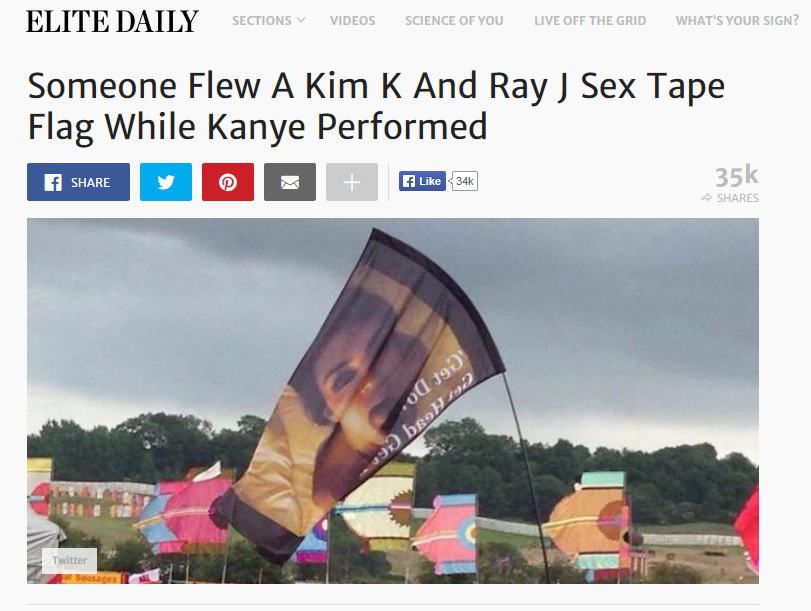Click Facebook logo inside the Like button
Image resolution: width=811 pixels, height=611 pixels.
(409, 181)
